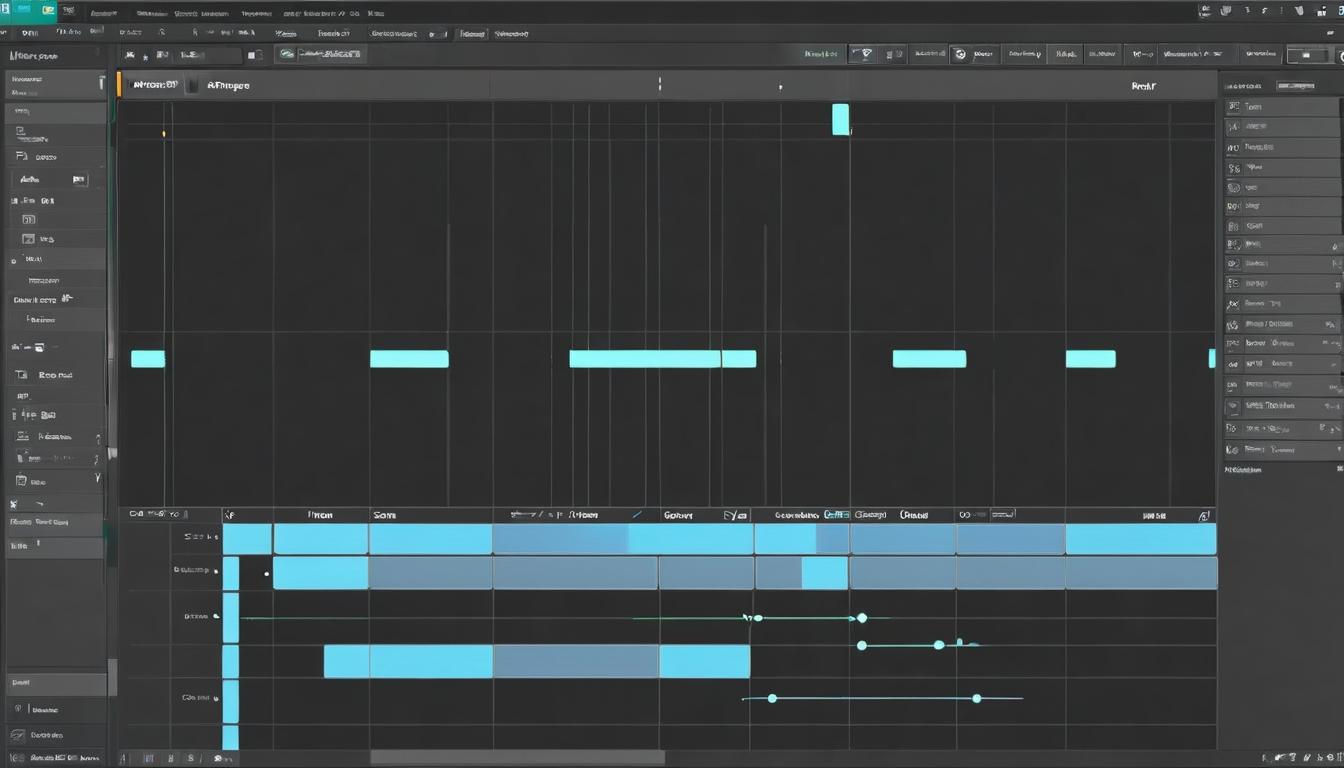The height and width of the screenshot is (768, 1344).
Task: Select the longest cyan note in the piano roll
Action: 645,359
